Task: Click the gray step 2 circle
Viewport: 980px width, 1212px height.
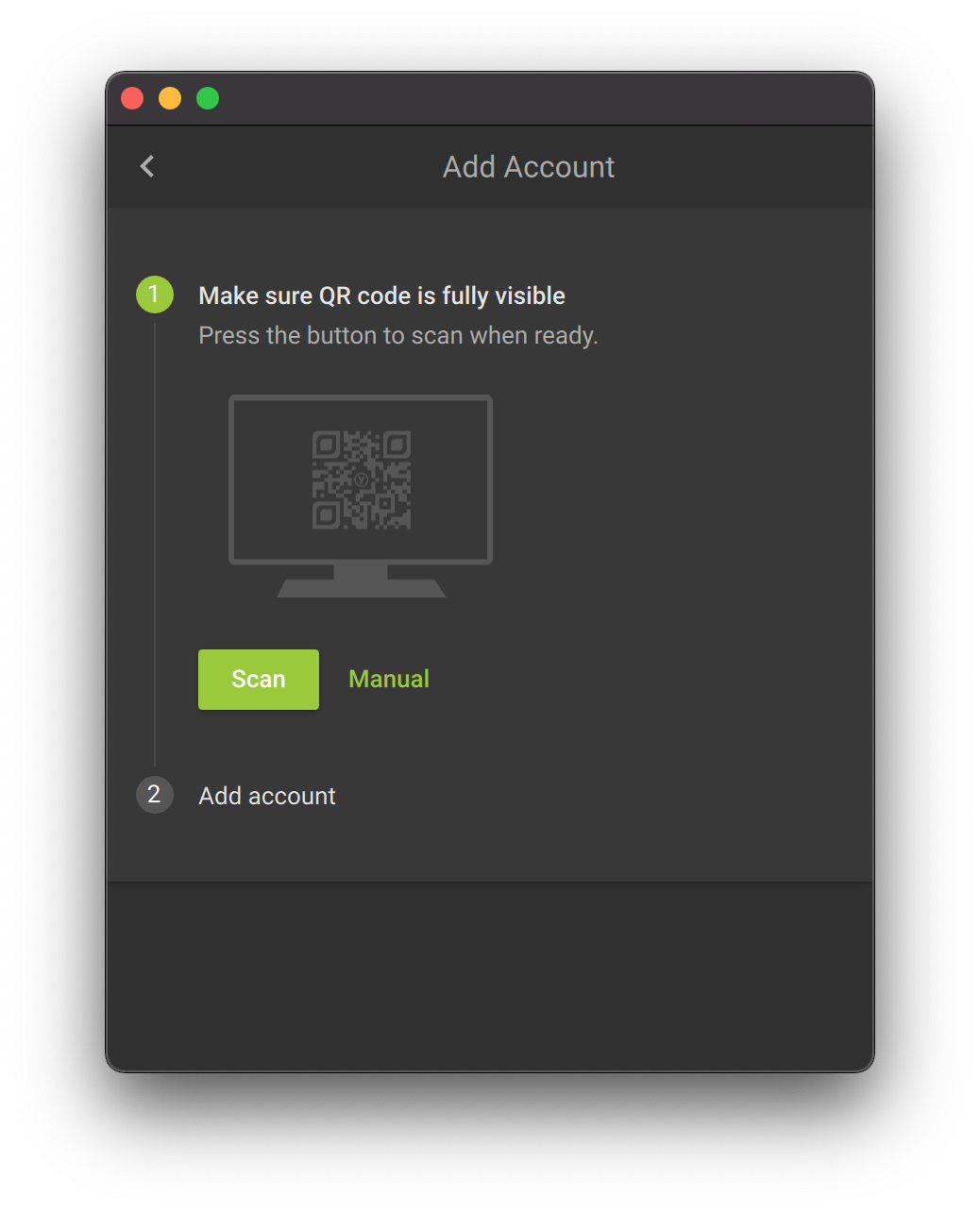Action: coord(155,795)
